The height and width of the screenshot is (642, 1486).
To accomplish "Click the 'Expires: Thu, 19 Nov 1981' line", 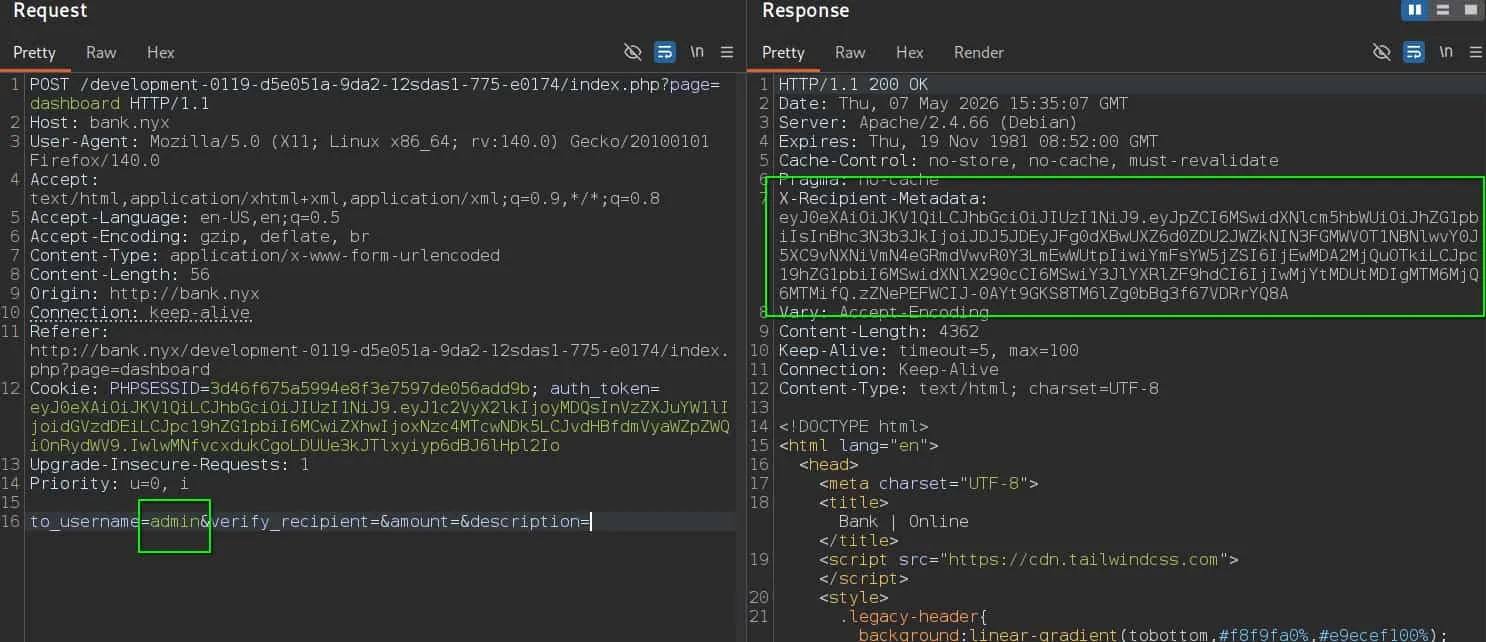I will point(969,142).
